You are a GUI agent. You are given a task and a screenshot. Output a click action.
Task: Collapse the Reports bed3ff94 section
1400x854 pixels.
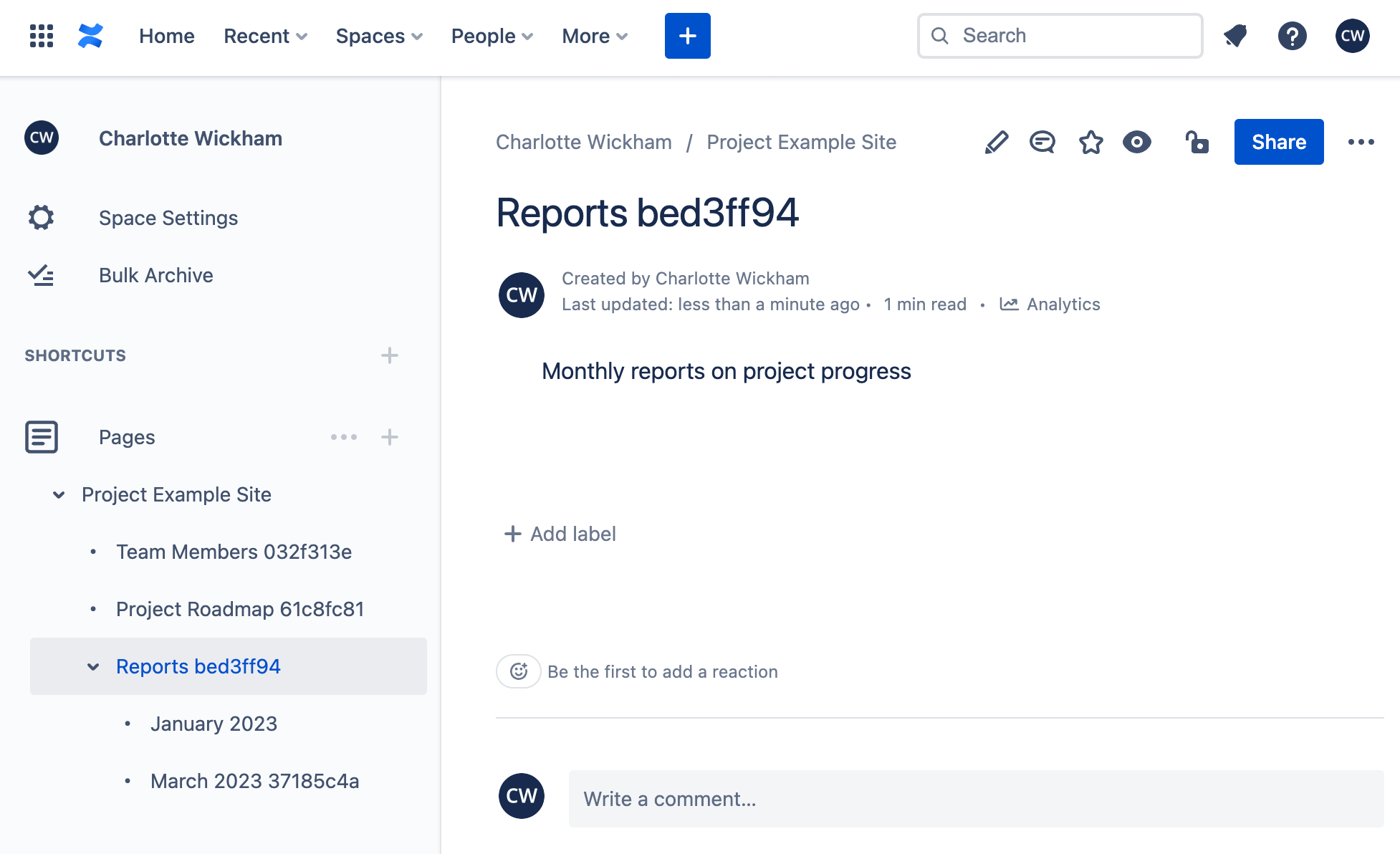[94, 665]
